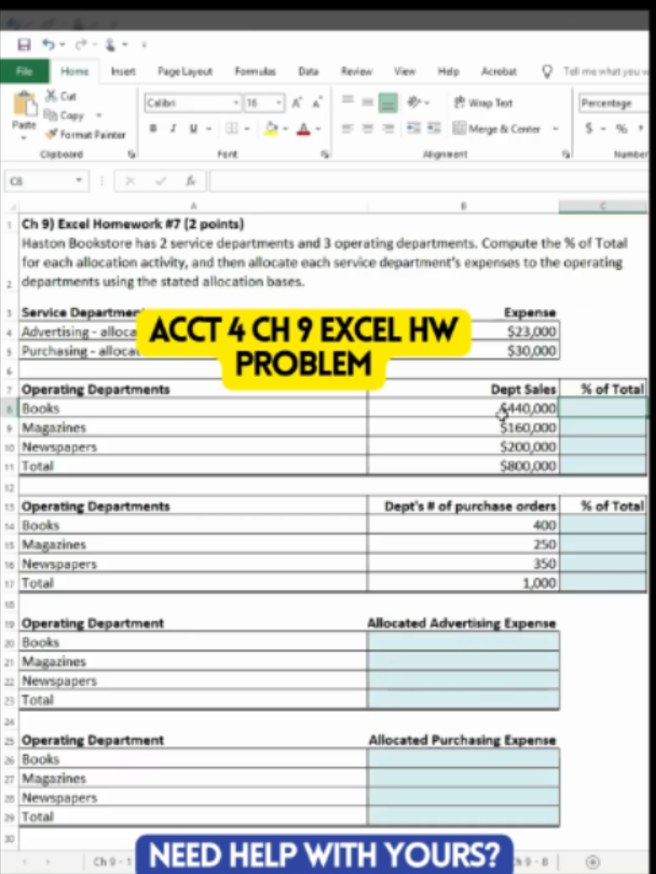
Task: Decrease cell indent
Action: click(414, 129)
